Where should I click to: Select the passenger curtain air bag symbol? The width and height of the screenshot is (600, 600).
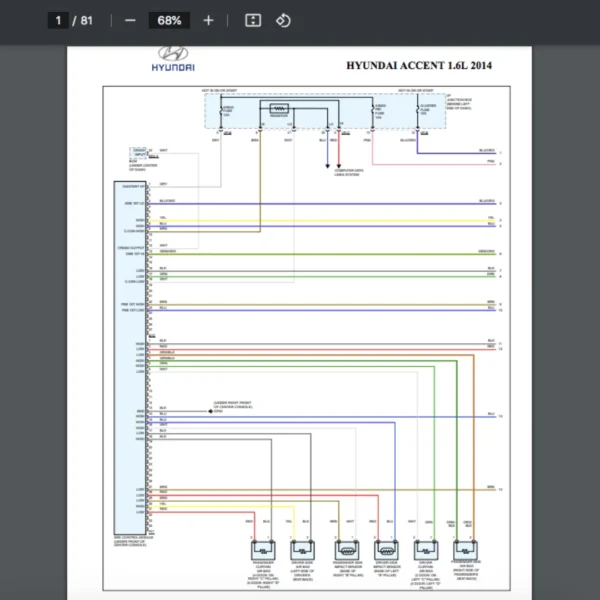[x=263, y=549]
